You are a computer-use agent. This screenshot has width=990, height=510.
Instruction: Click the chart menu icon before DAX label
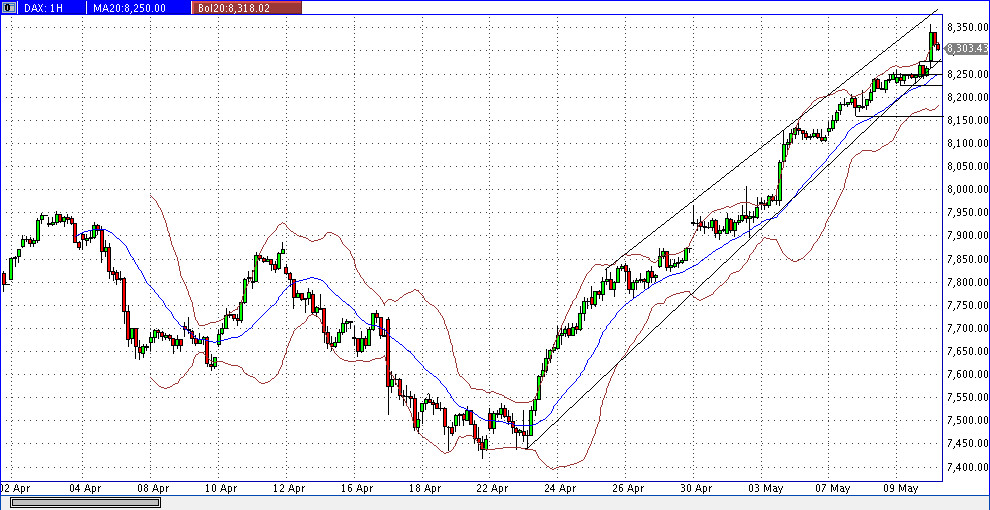coord(7,8)
